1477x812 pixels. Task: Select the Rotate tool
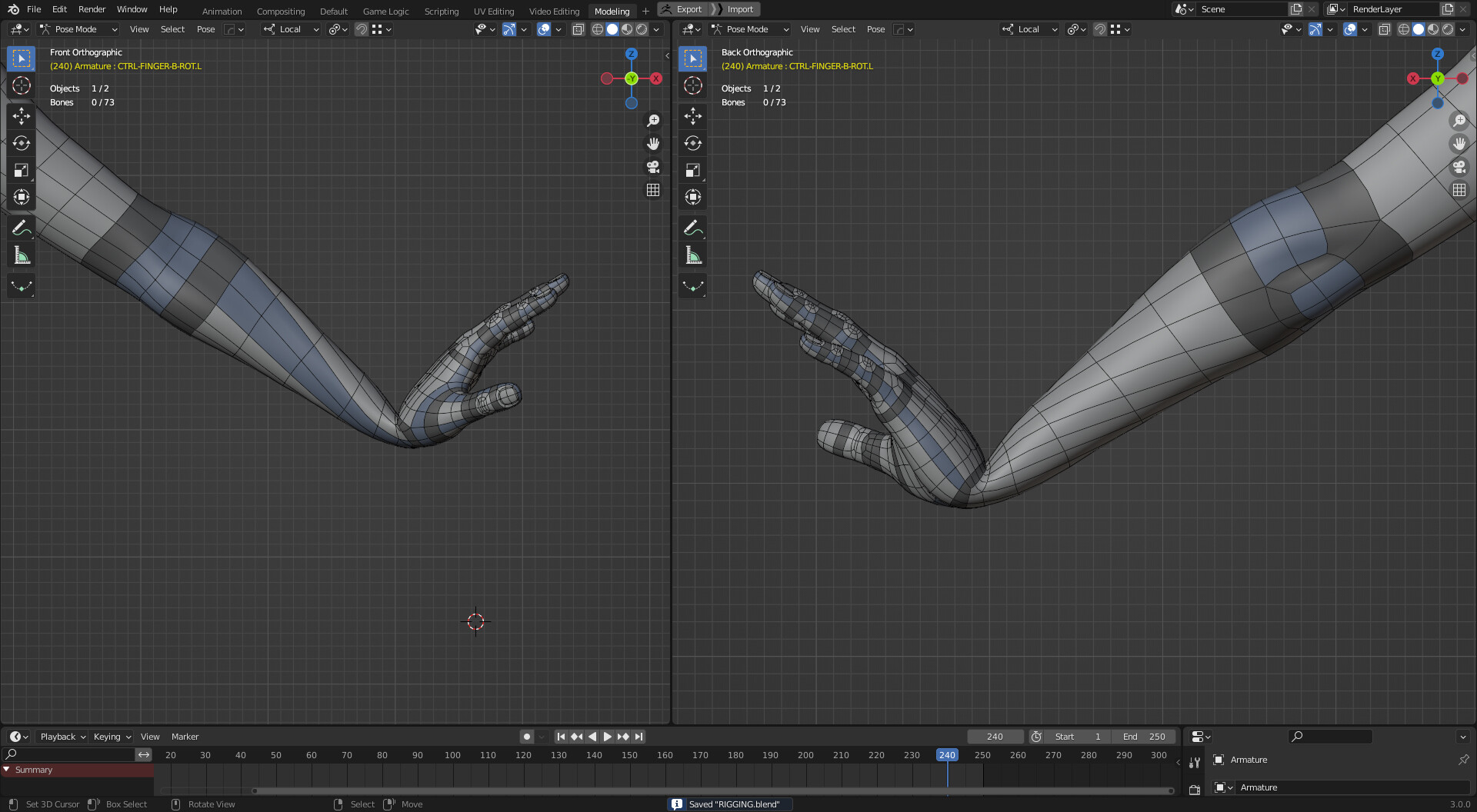[21, 143]
